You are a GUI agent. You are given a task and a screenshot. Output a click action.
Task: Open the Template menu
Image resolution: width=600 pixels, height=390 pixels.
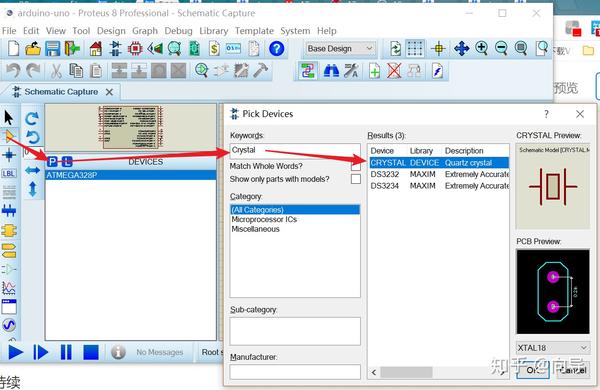(254, 31)
